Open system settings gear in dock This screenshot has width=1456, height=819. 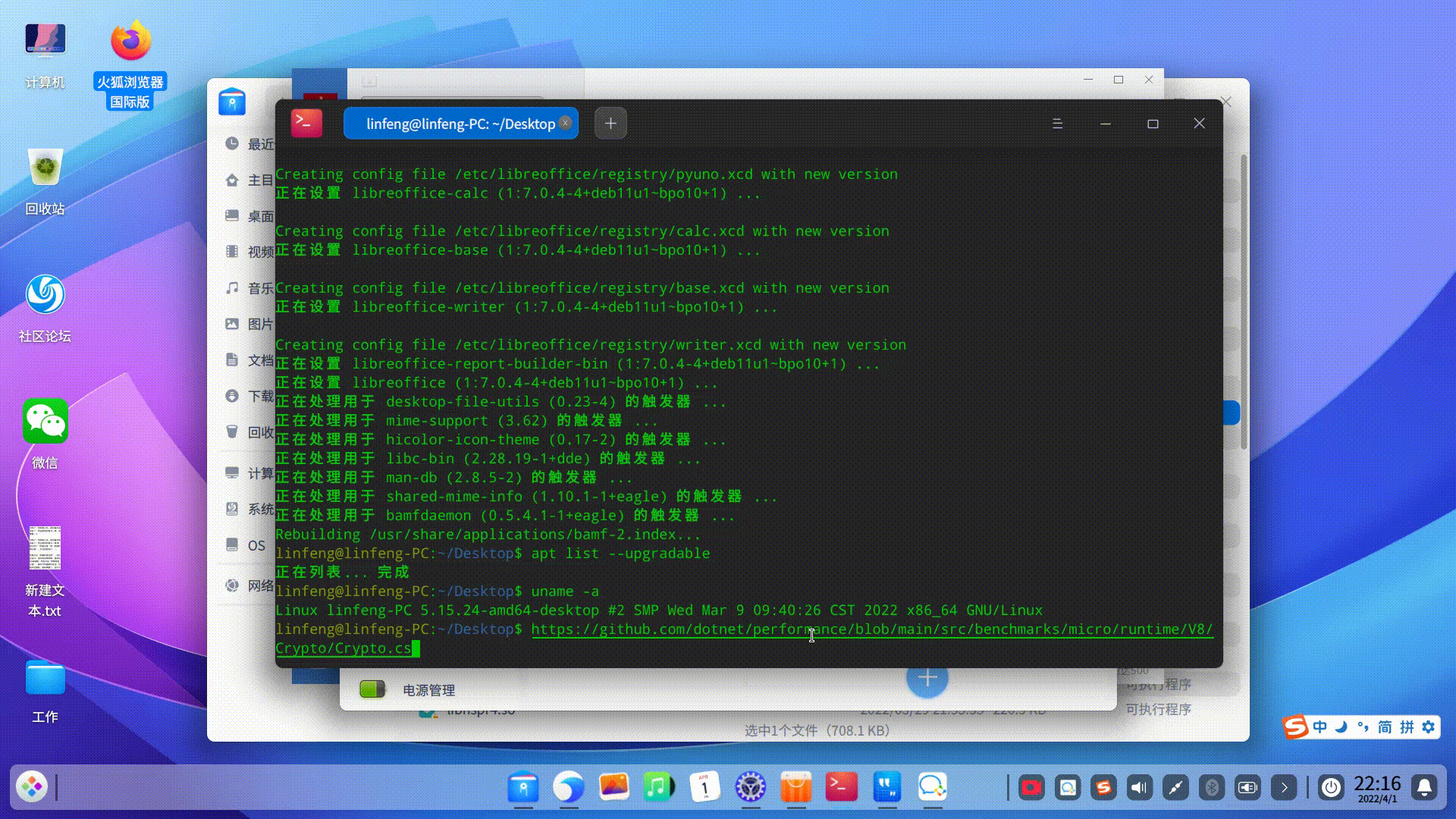(x=750, y=787)
